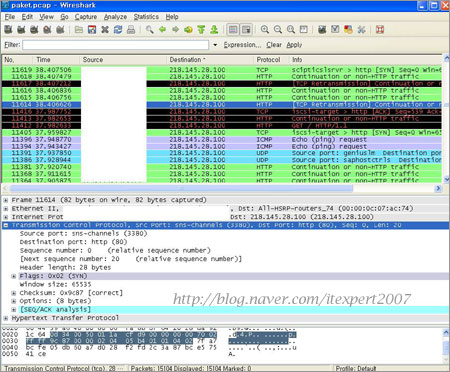Go forward in packet history
Viewport: 450px width, 372px height.
click(175, 30)
